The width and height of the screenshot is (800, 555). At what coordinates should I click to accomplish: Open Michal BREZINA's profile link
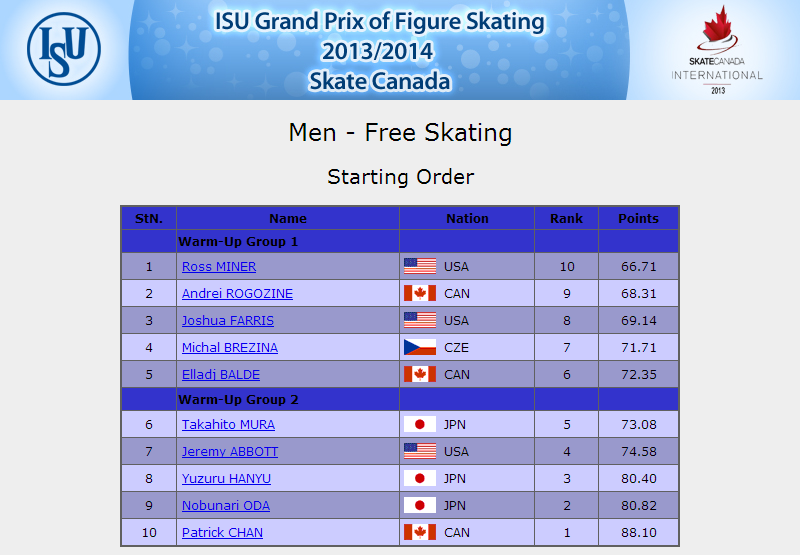230,348
